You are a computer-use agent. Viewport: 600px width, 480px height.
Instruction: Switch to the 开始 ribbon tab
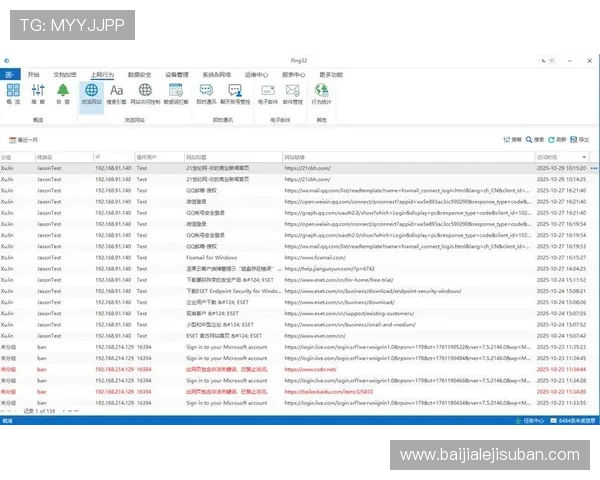click(34, 75)
